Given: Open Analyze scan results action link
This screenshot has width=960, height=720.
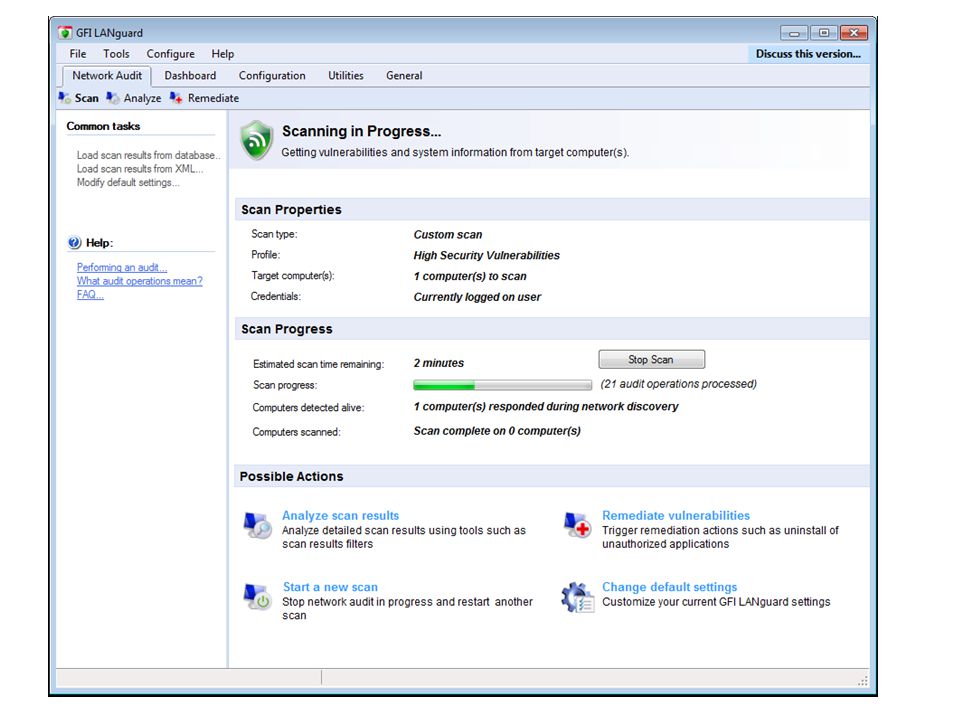Looking at the screenshot, I should pyautogui.click(x=340, y=516).
